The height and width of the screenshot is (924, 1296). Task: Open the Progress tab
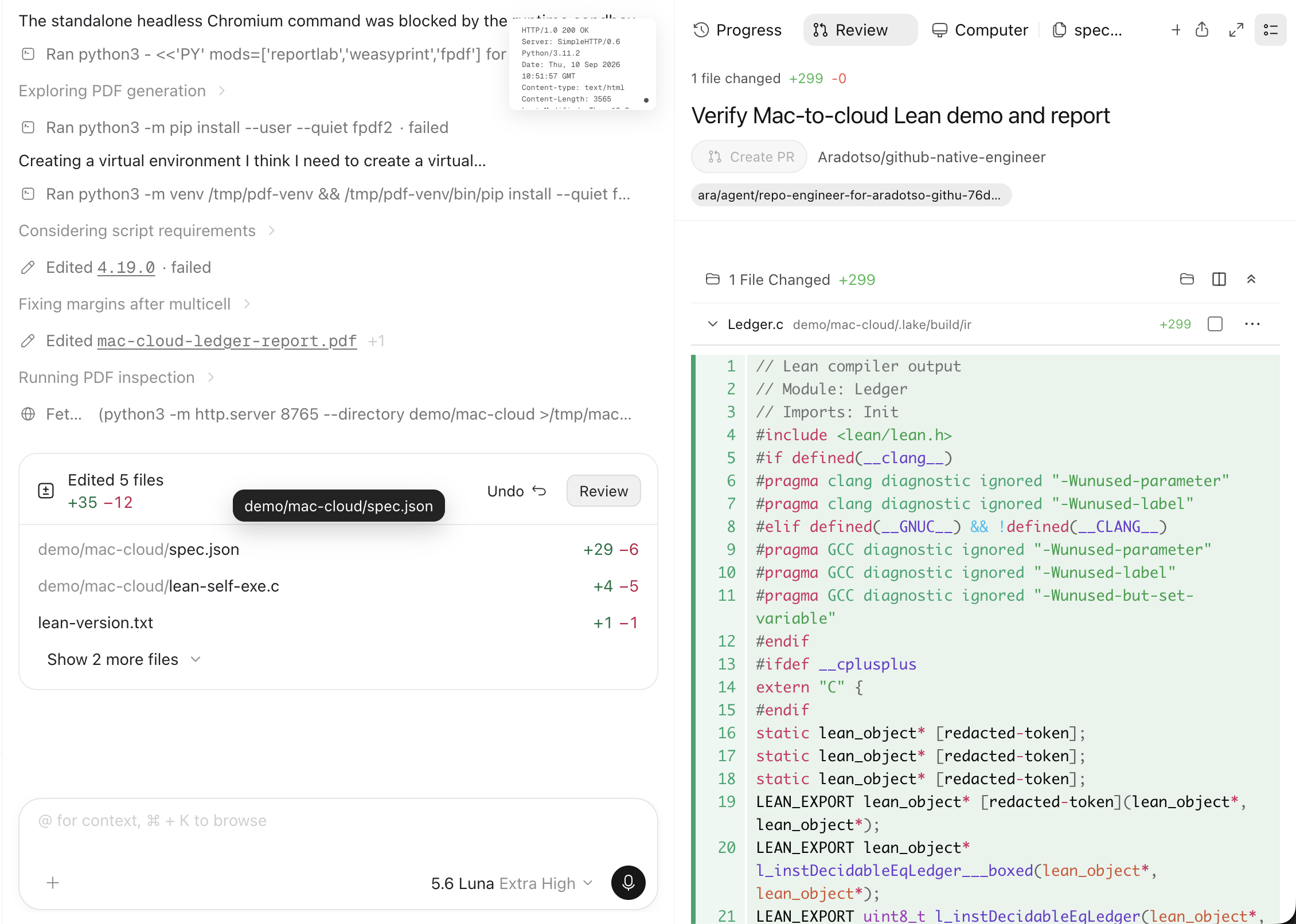pos(737,30)
